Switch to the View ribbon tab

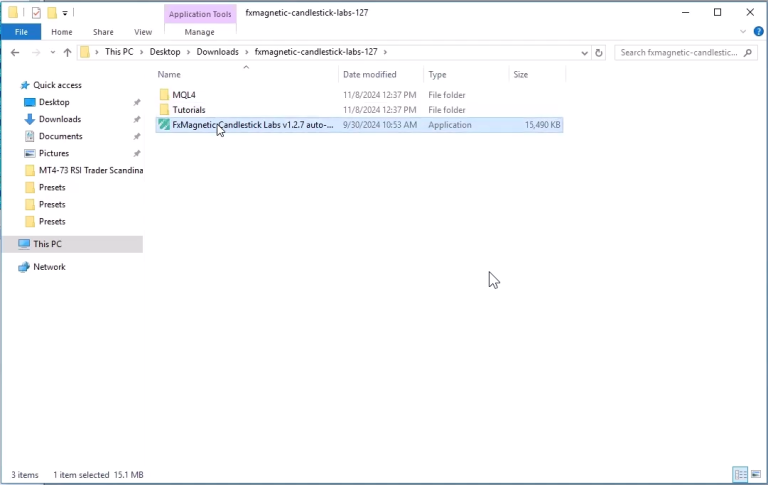(143, 32)
